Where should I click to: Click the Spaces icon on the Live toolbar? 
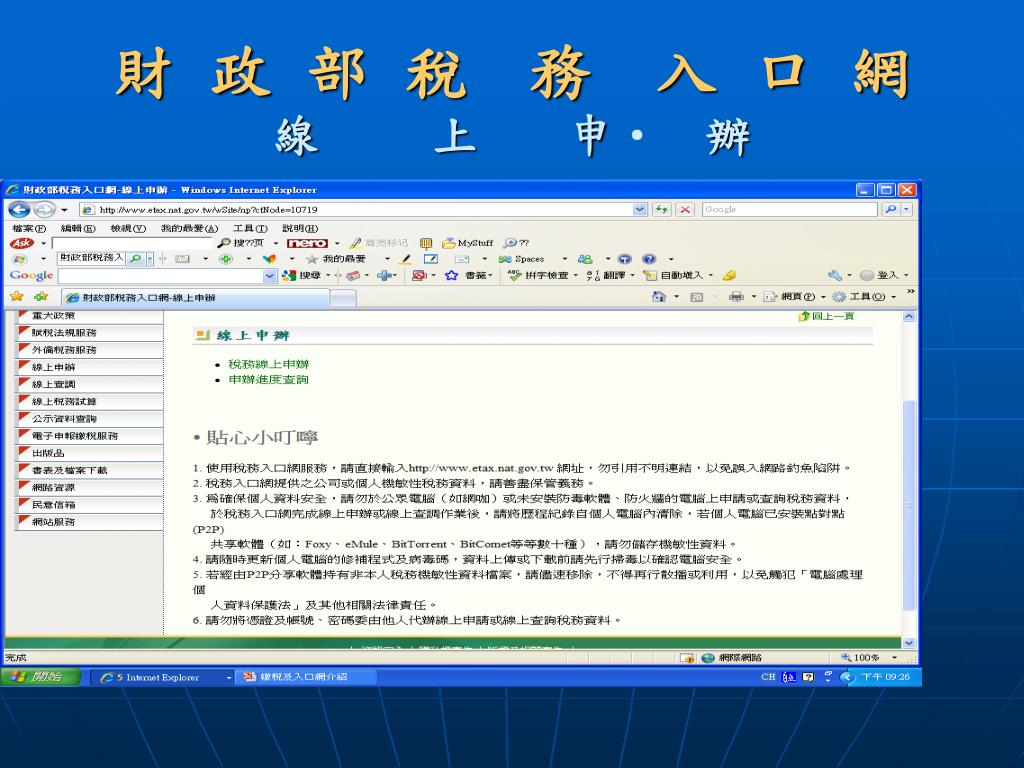tap(521, 259)
